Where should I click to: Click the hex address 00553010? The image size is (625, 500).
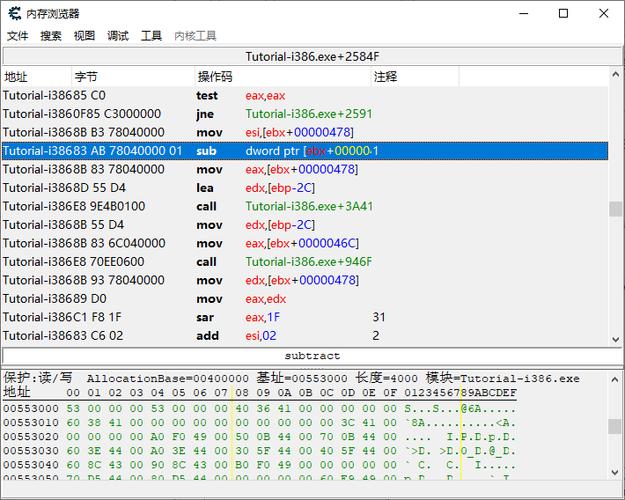pos(31,423)
